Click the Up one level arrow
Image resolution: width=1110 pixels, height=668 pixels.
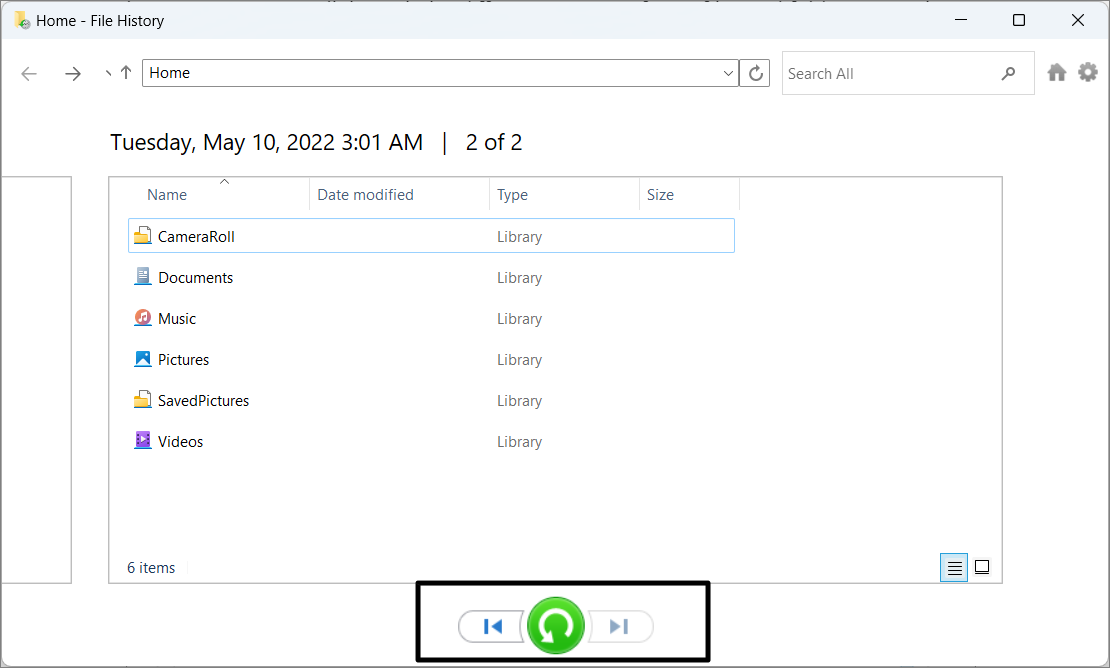click(x=126, y=72)
